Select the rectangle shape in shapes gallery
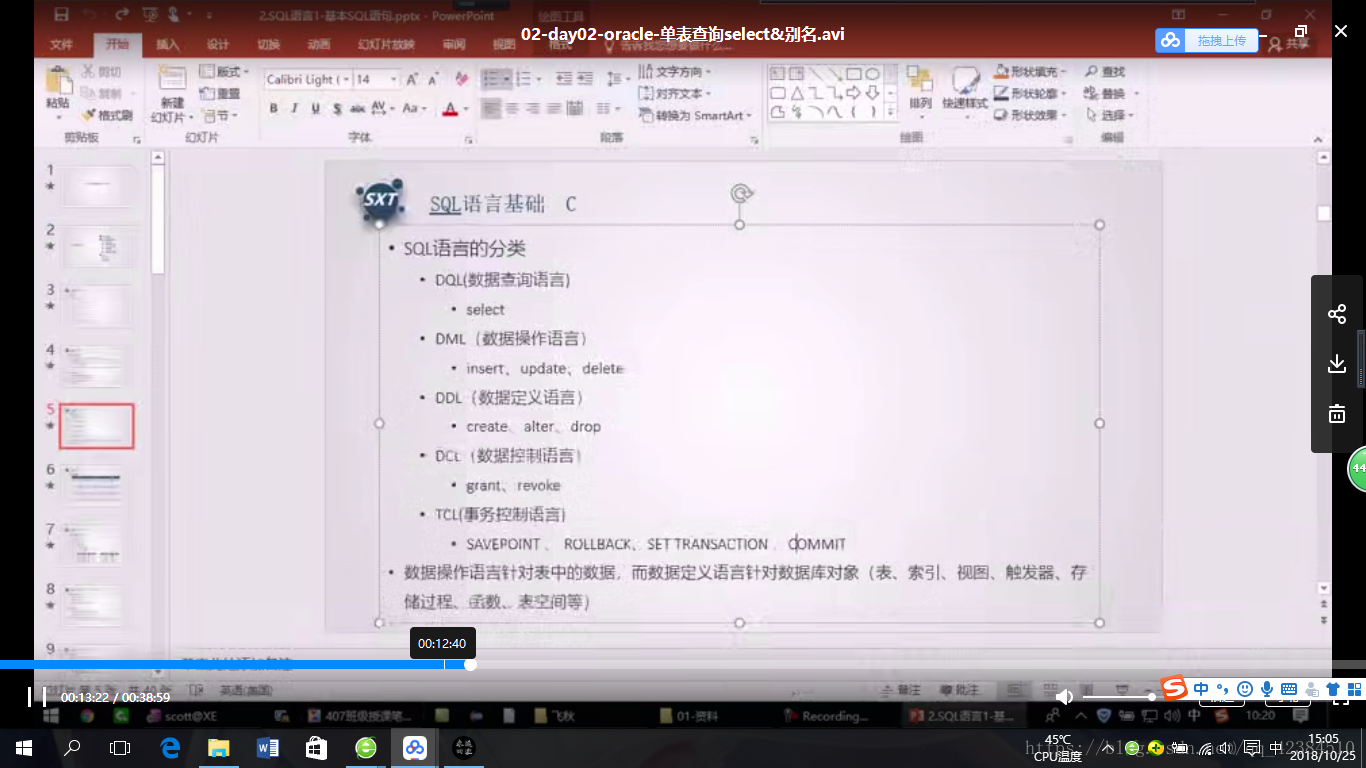 (x=854, y=73)
